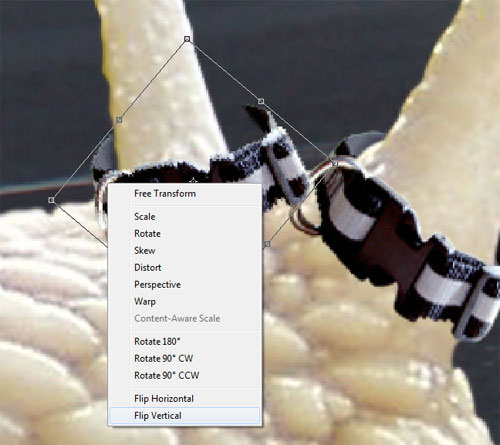Click the leftmost transform corner handle

(x=51, y=200)
